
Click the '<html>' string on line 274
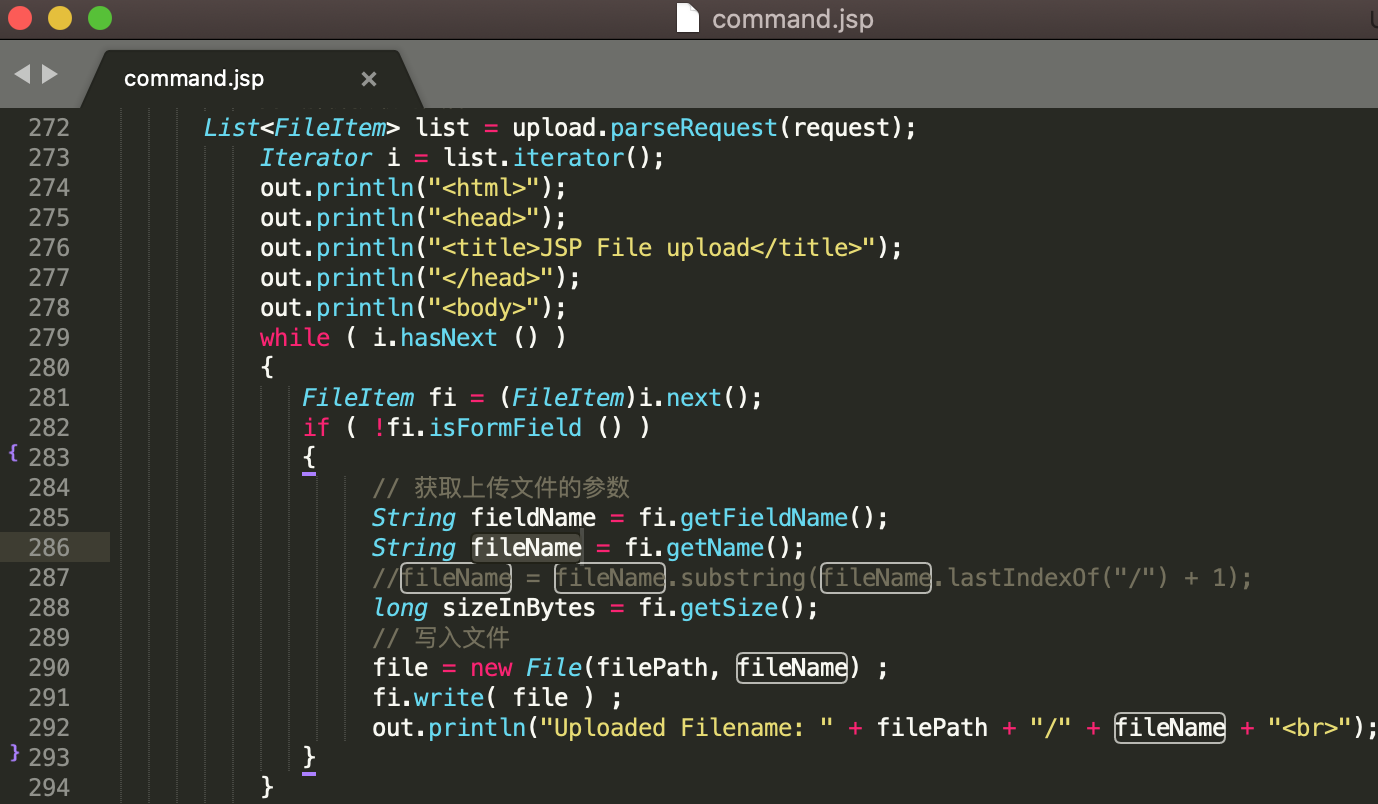pyautogui.click(x=484, y=188)
